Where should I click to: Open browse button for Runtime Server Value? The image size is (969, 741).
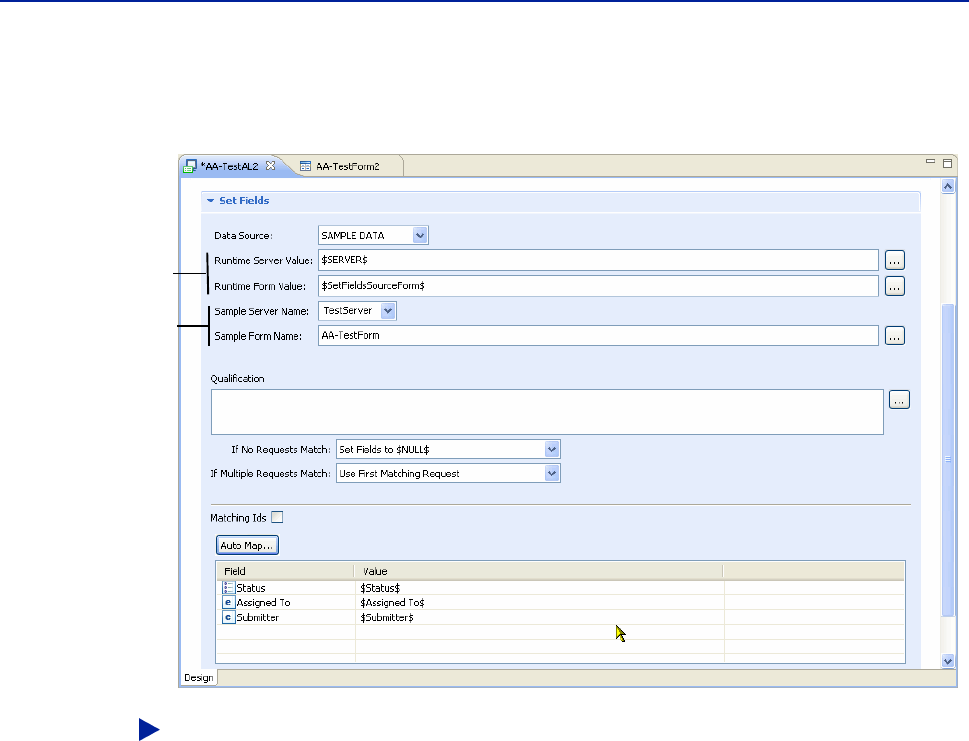tap(895, 260)
